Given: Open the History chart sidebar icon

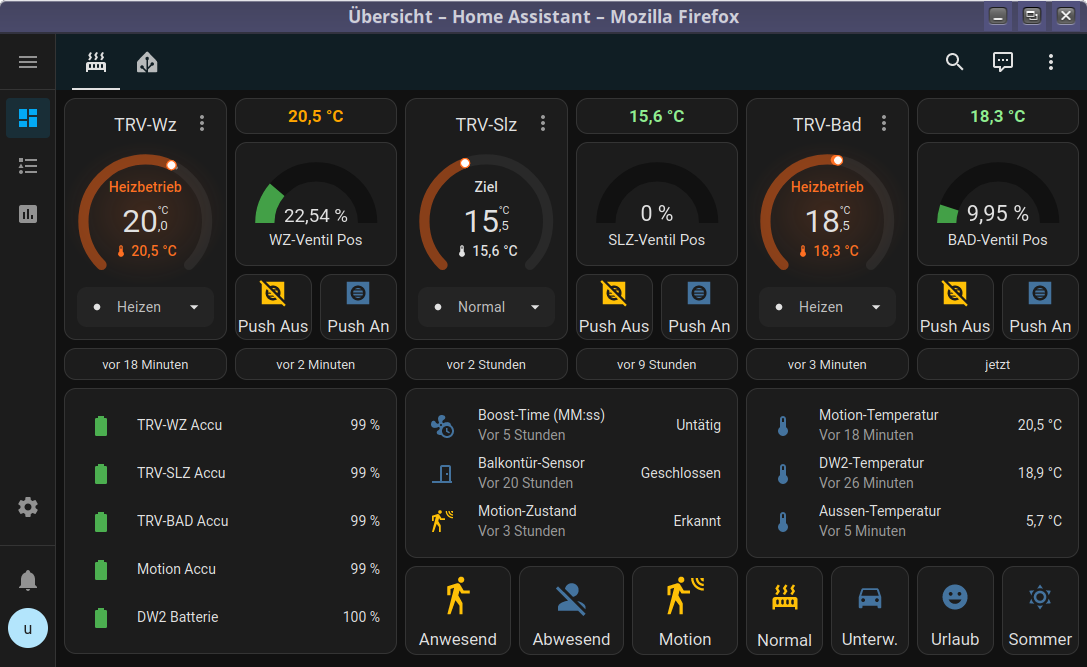Looking at the screenshot, I should tap(28, 214).
